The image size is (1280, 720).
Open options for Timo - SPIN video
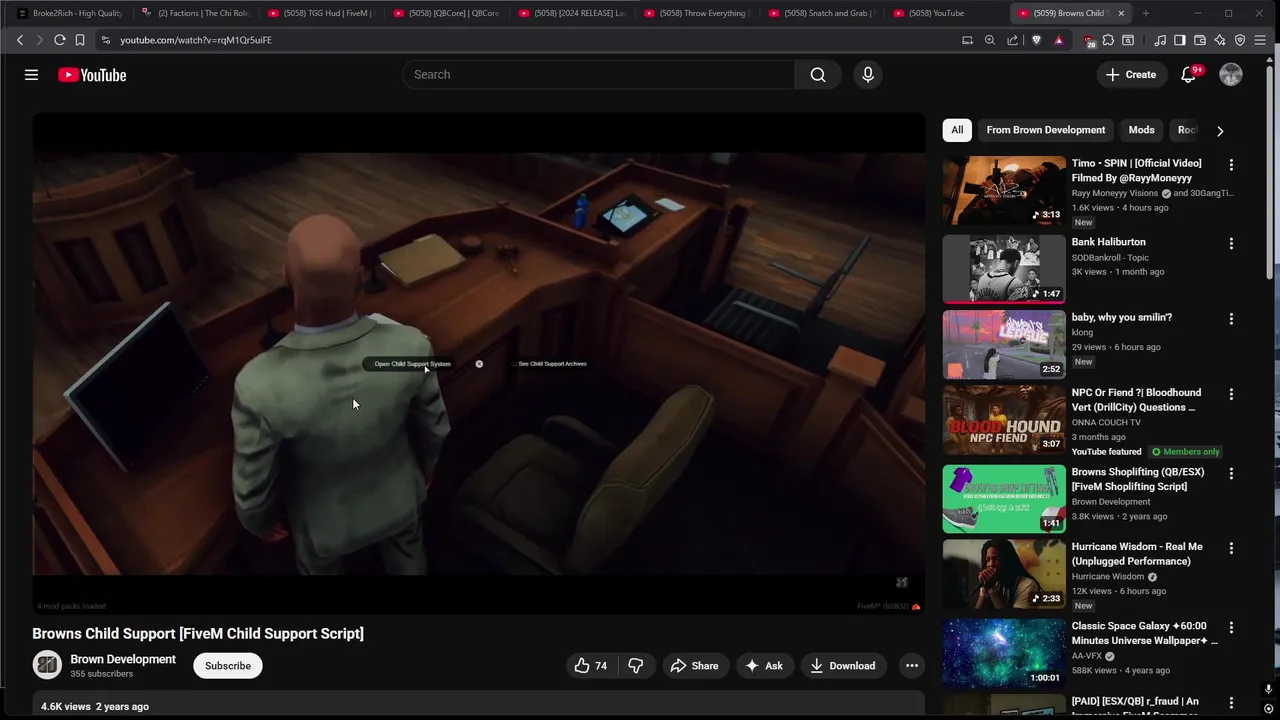(1231, 165)
